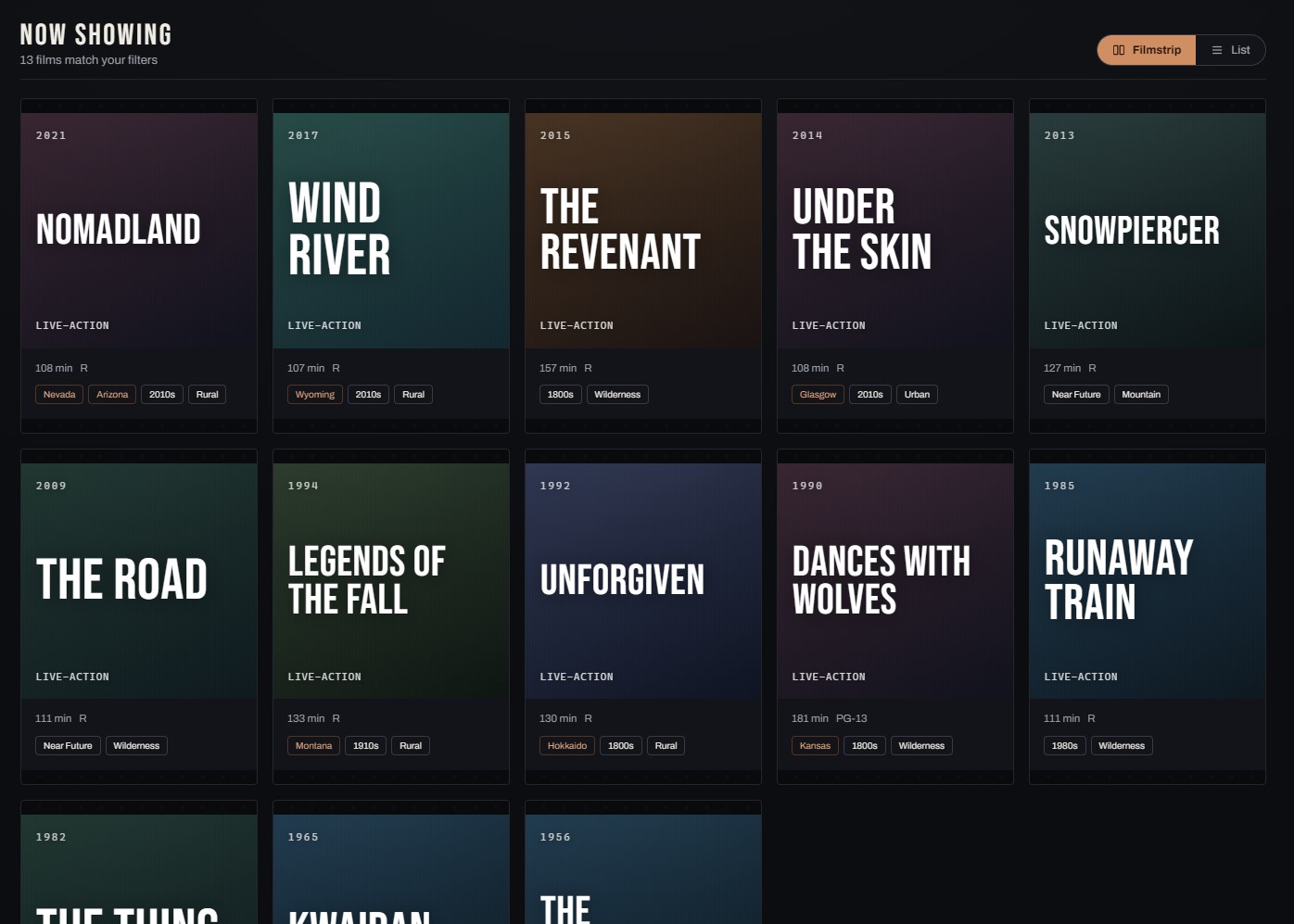This screenshot has width=1294, height=924.
Task: Select the 1910s tag
Action: (366, 746)
